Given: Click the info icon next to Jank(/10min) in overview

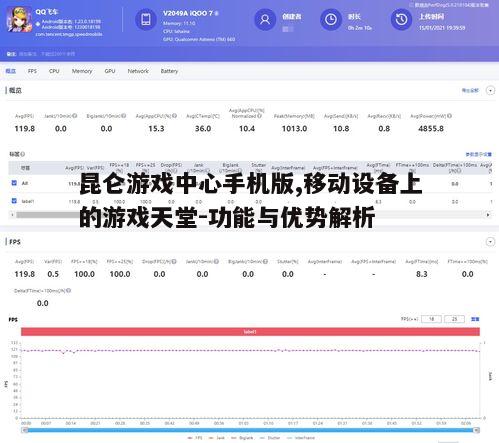Looking at the screenshot, I should [75, 116].
